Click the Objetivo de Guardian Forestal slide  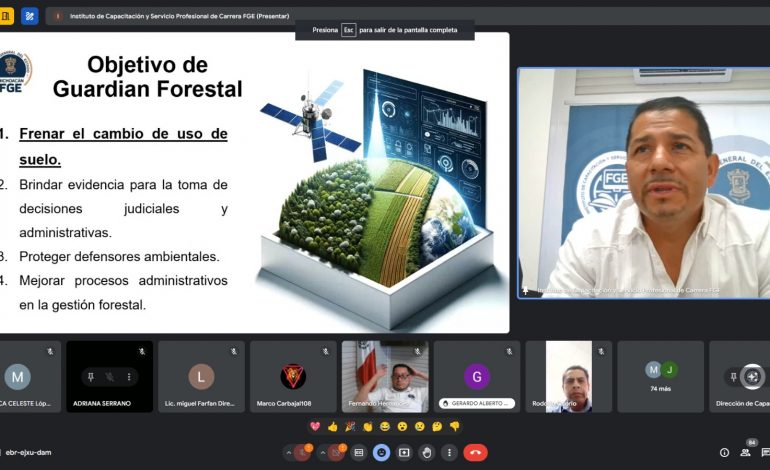254,183
